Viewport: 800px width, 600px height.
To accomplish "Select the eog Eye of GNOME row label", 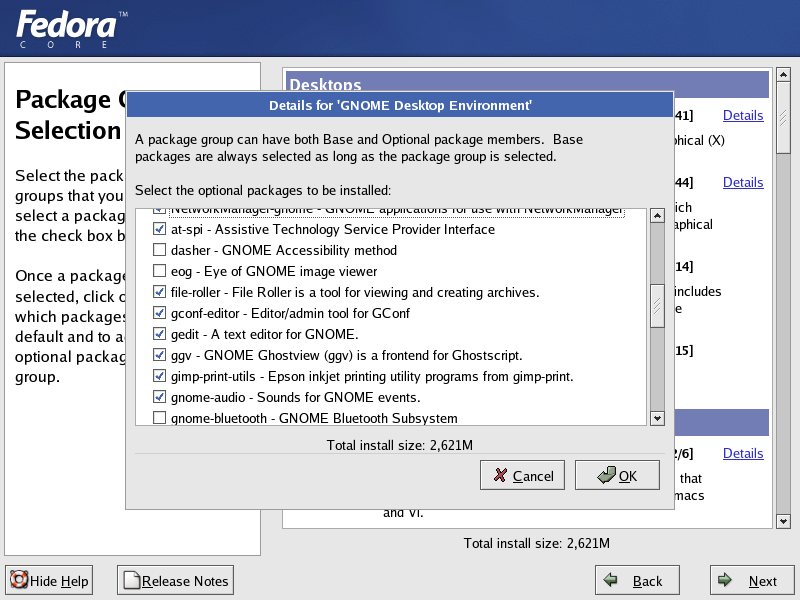I will tap(274, 271).
